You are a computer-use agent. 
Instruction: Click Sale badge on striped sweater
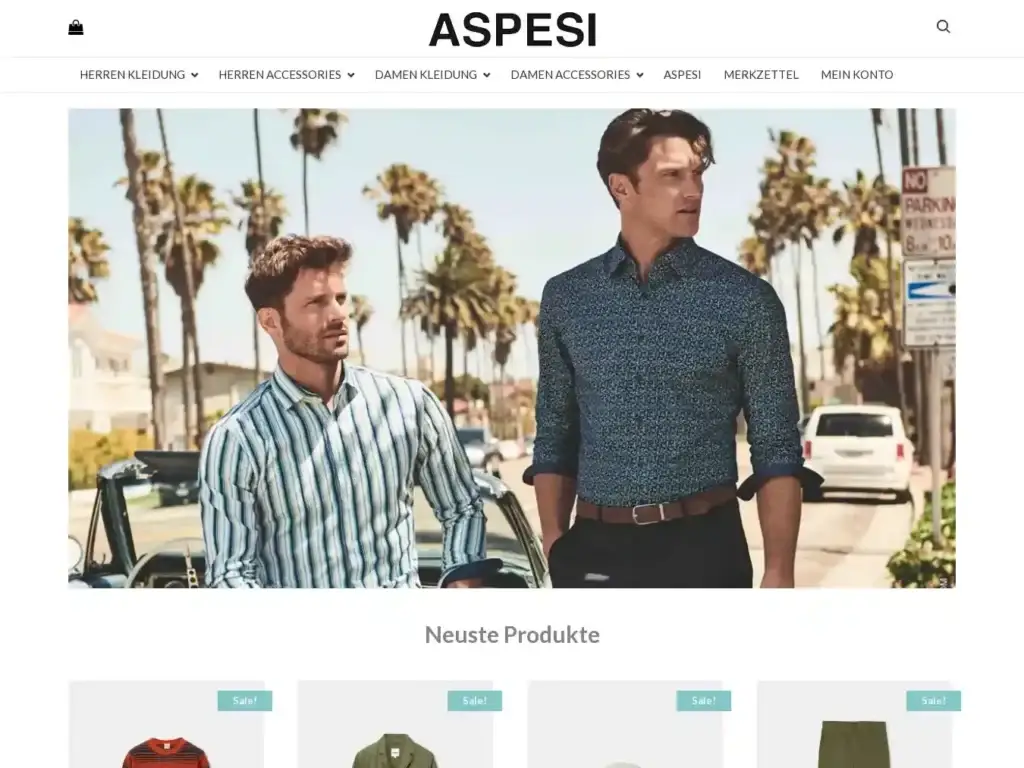[245, 701]
